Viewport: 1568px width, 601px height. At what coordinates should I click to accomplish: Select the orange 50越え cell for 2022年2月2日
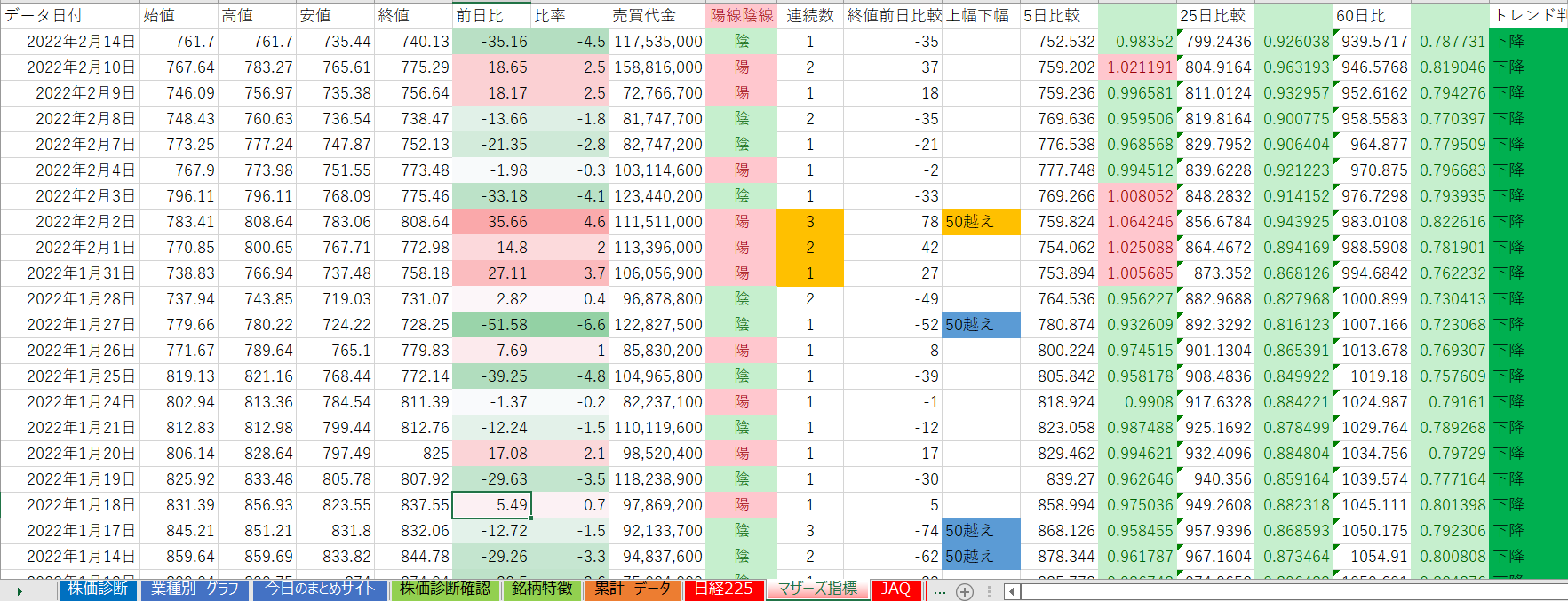[981, 222]
